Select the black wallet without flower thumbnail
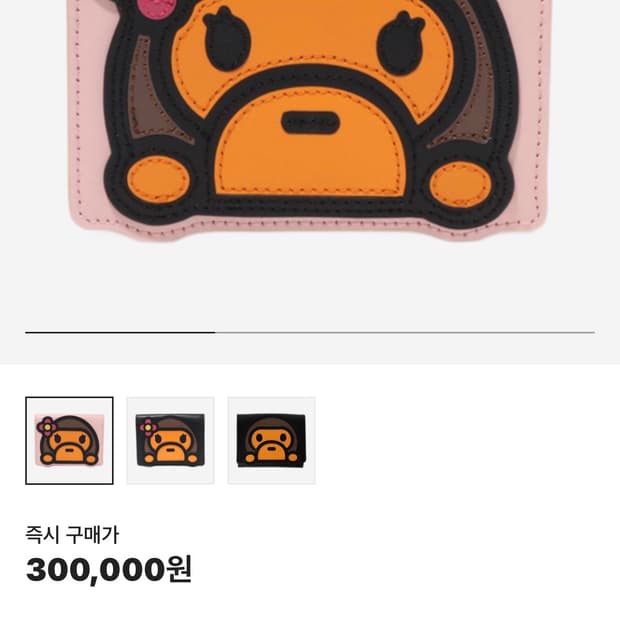 (x=272, y=440)
